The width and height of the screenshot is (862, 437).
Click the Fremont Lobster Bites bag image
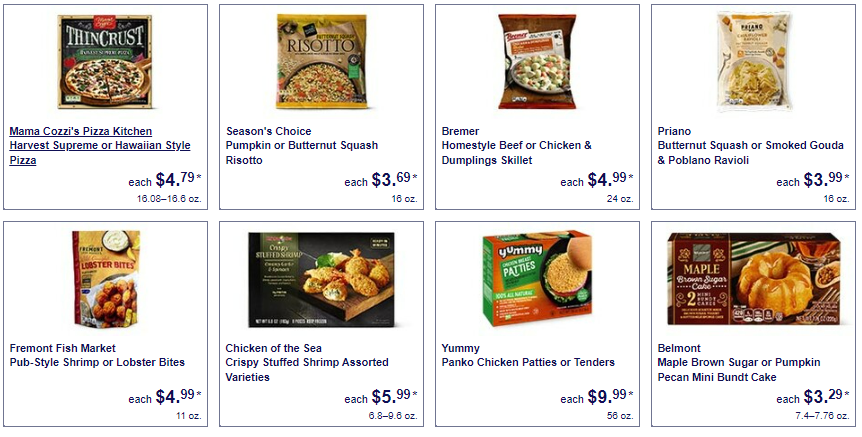(x=106, y=279)
